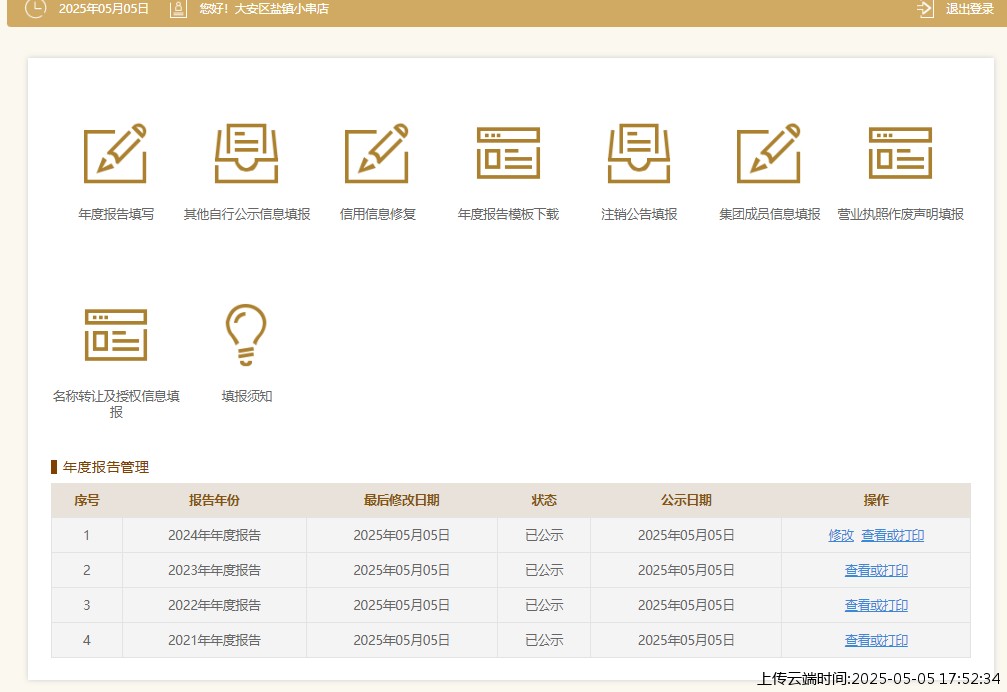Click the 填报须知 label

[x=247, y=396]
